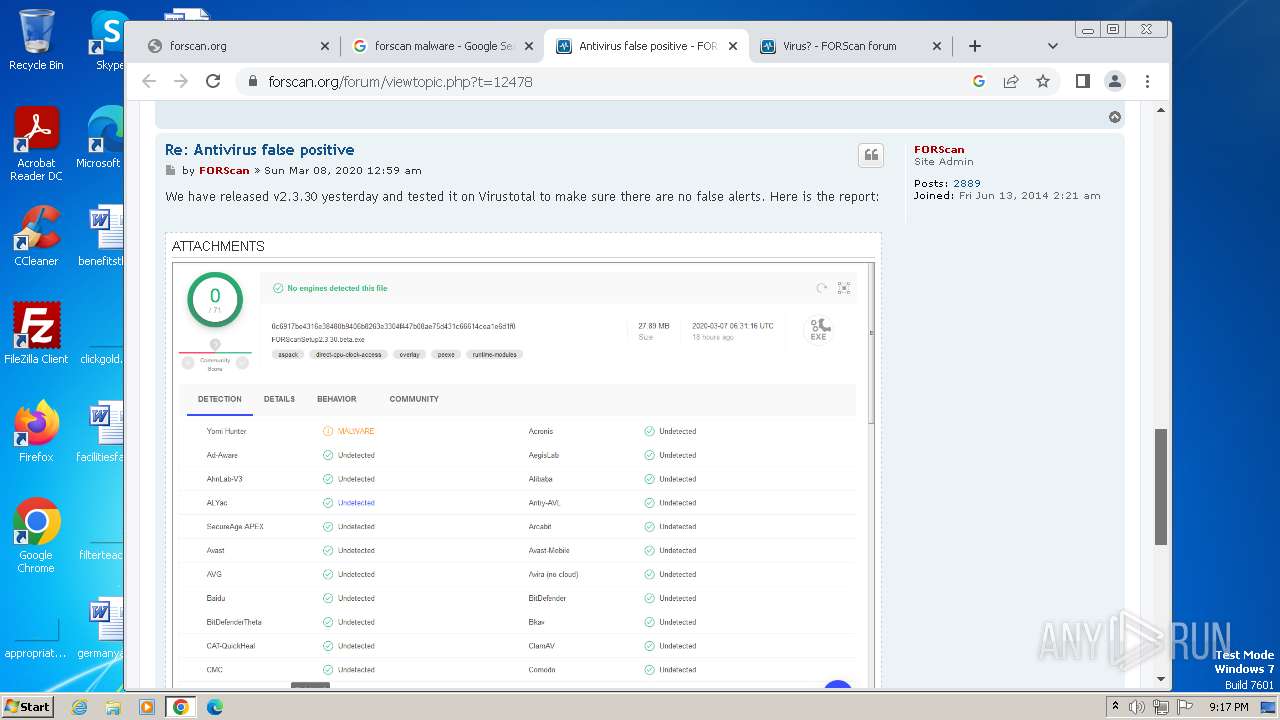This screenshot has width=1280, height=720.
Task: Click the 27.89 MB file size text
Action: 654,326
